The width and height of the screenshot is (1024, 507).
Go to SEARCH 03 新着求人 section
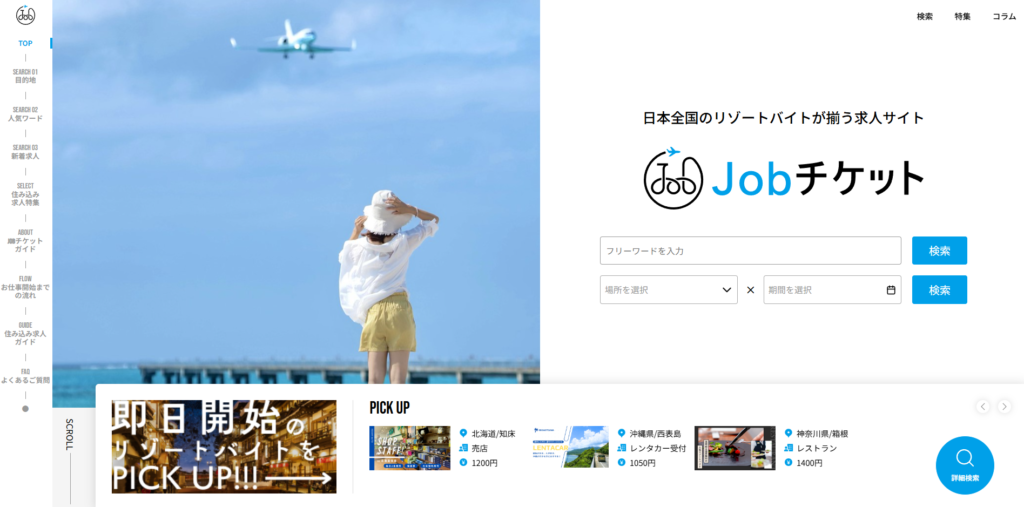pyautogui.click(x=25, y=152)
